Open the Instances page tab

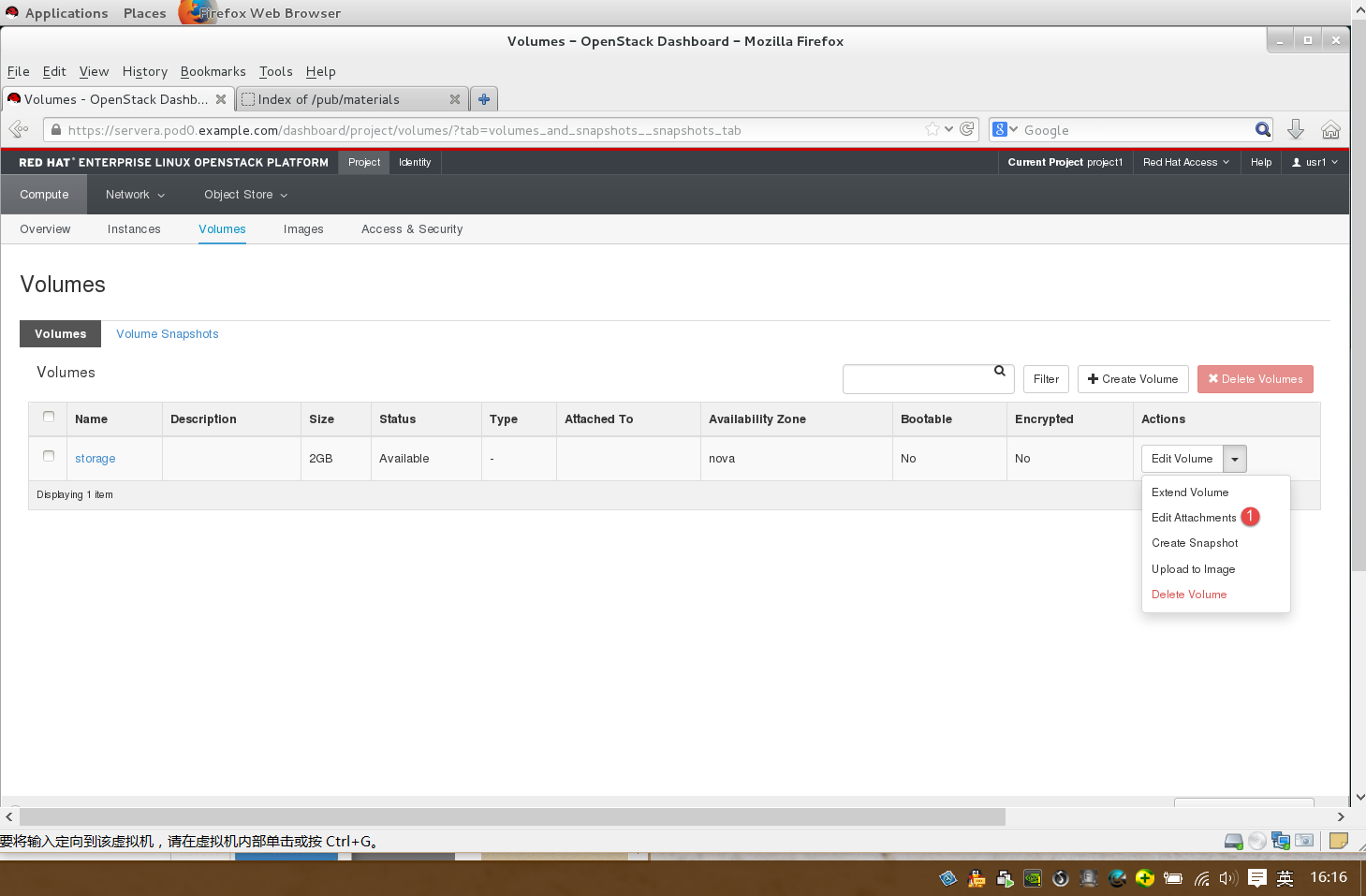134,229
